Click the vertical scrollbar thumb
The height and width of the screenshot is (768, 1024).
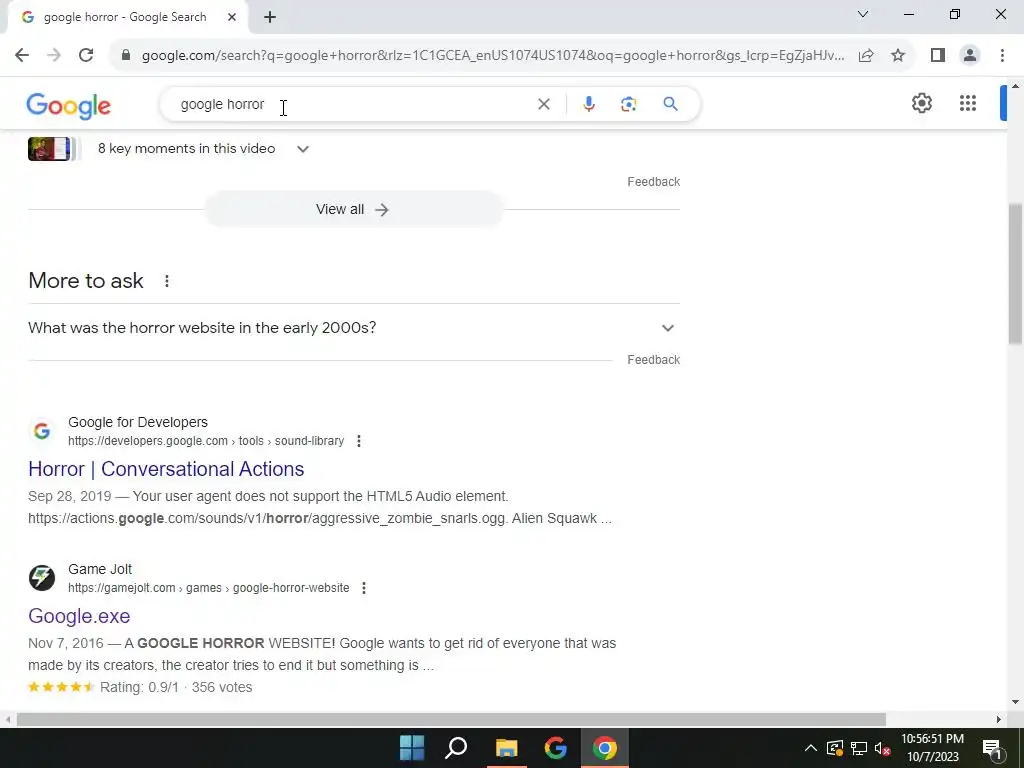[x=1016, y=274]
